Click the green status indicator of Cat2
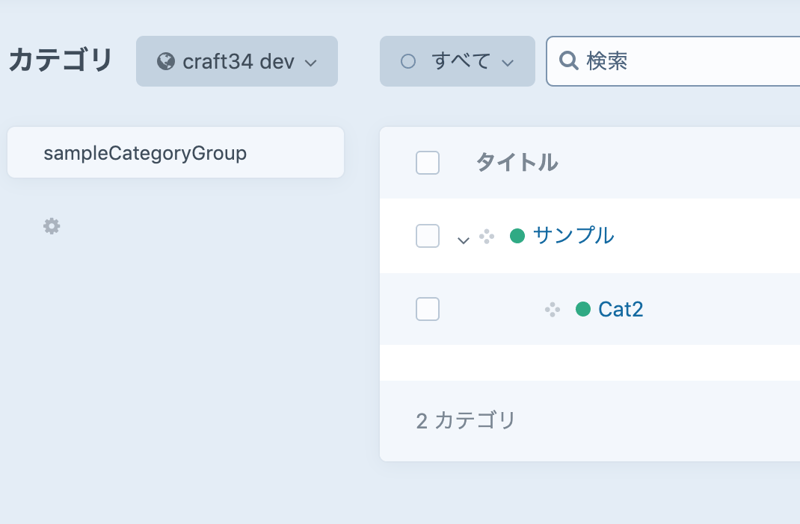Screen dimensions: 800x524 click(x=583, y=309)
